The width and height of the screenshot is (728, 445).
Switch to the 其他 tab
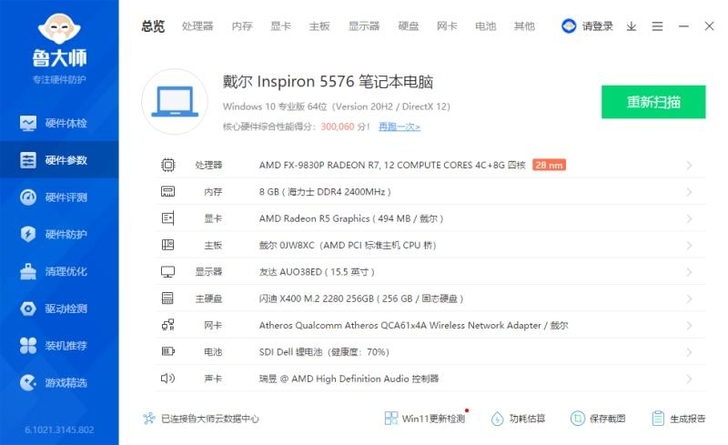(525, 26)
